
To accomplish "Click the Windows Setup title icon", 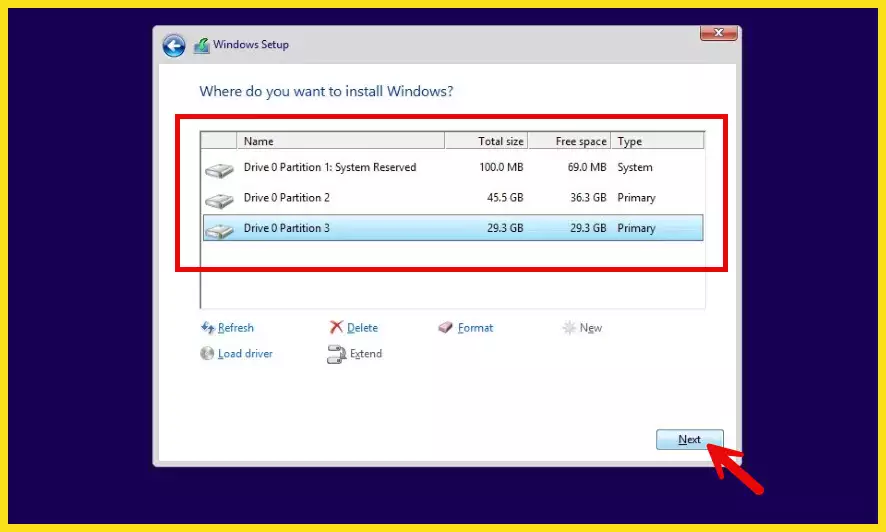I will coord(202,45).
